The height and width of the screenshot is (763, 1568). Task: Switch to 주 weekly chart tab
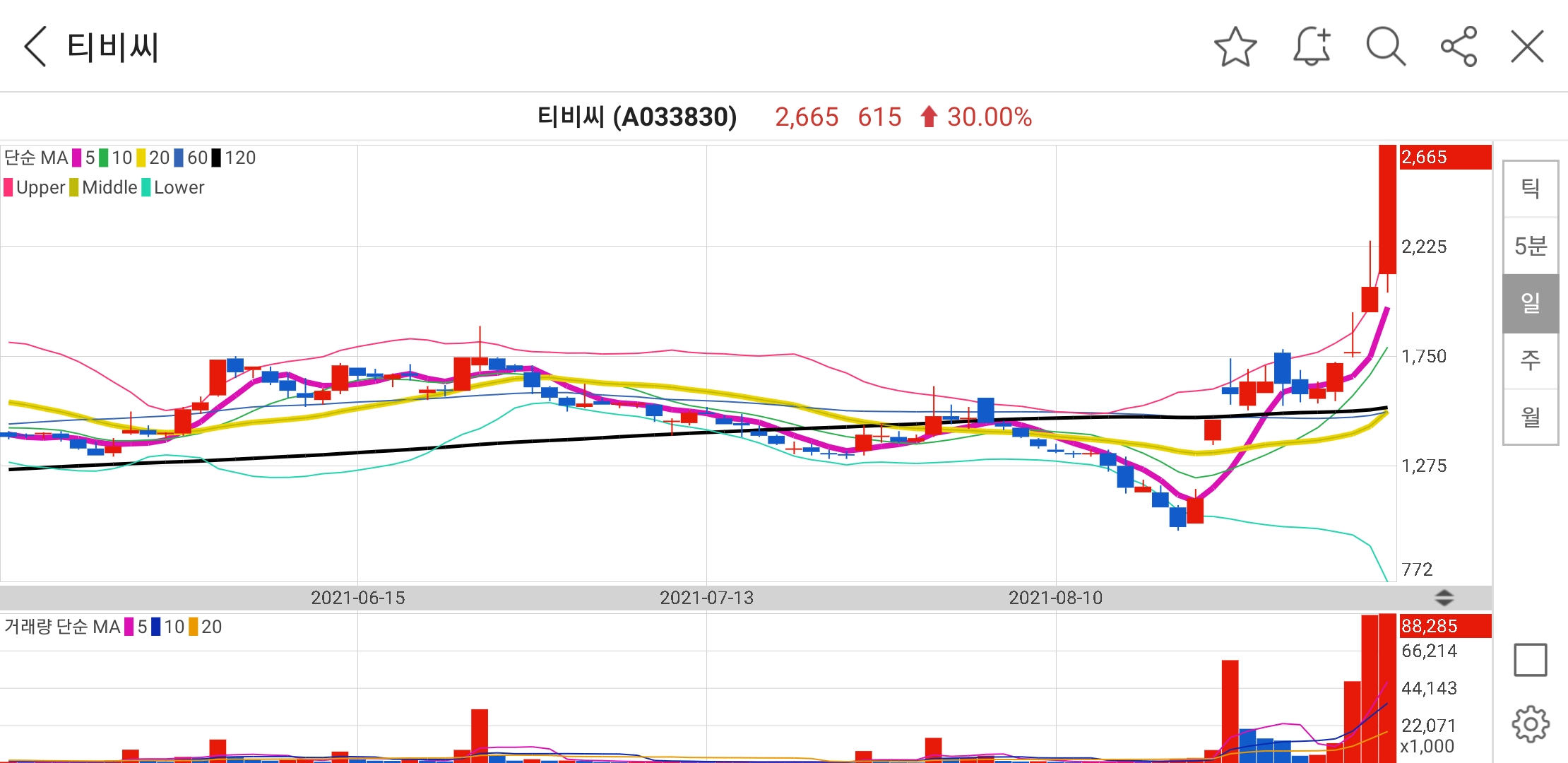point(1531,360)
